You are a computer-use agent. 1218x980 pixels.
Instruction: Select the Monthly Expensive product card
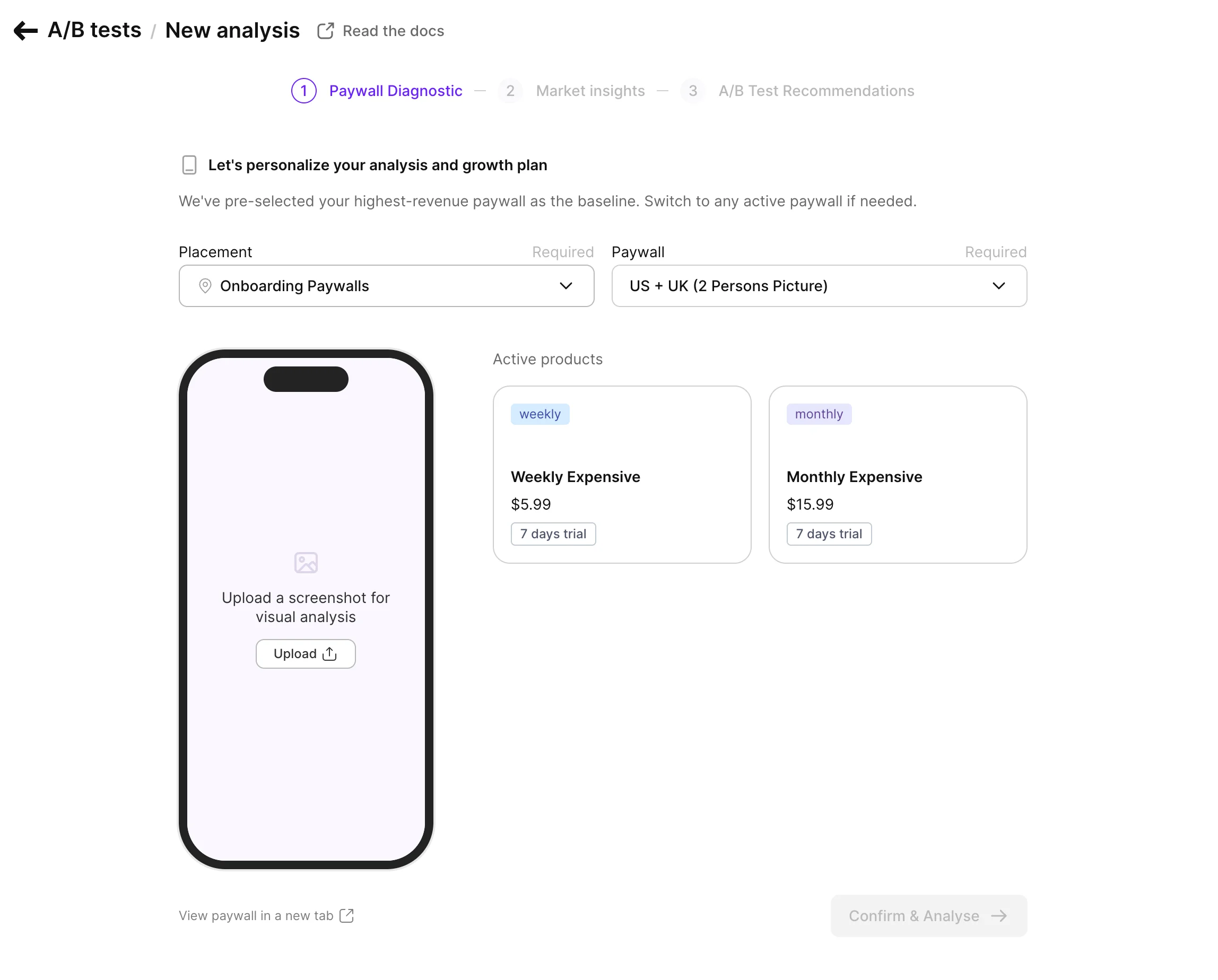pyautogui.click(x=897, y=475)
